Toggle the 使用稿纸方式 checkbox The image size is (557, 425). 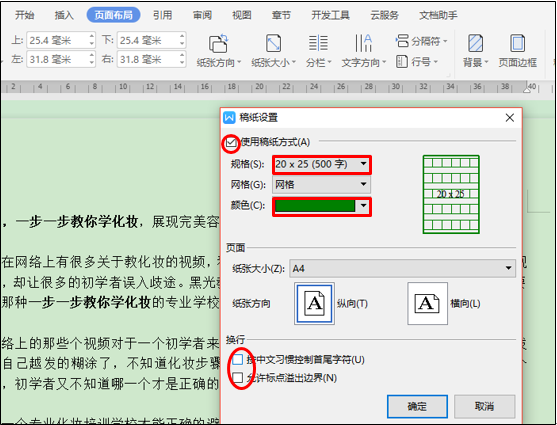(x=231, y=143)
